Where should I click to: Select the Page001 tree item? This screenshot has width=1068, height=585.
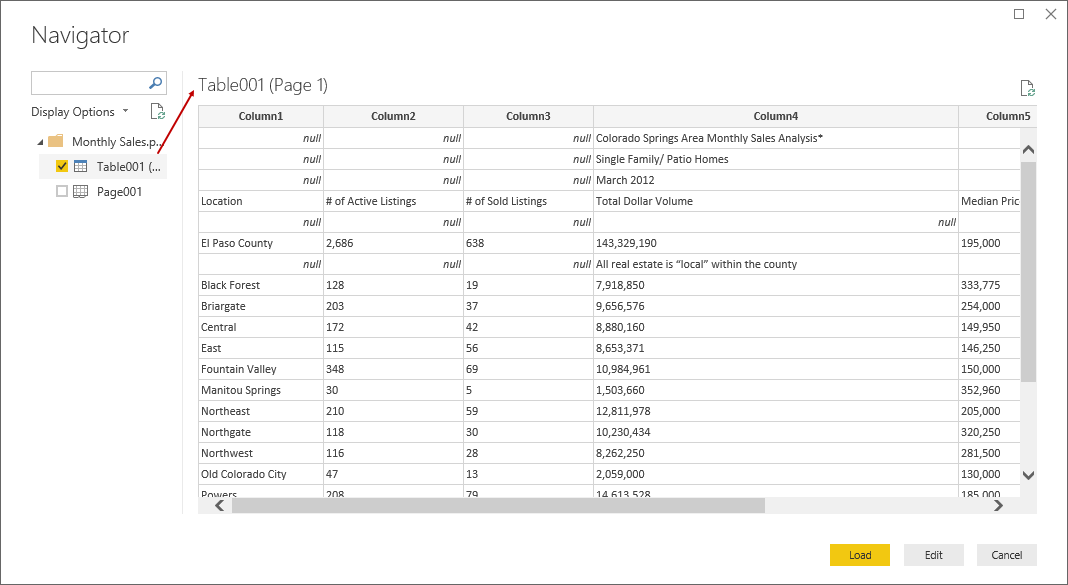pyautogui.click(x=119, y=191)
